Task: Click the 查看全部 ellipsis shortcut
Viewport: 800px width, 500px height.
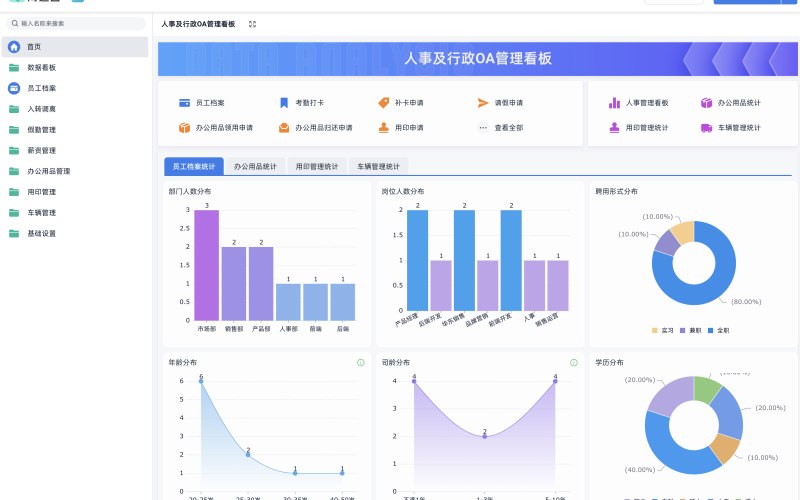Action: [483, 128]
